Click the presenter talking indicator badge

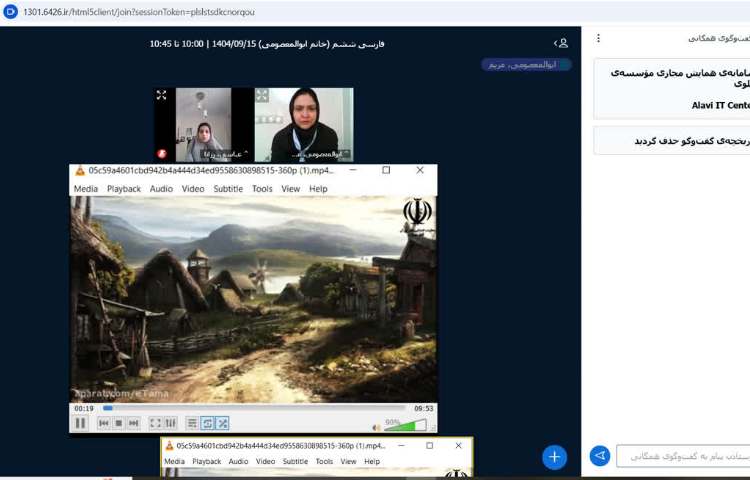tap(526, 65)
